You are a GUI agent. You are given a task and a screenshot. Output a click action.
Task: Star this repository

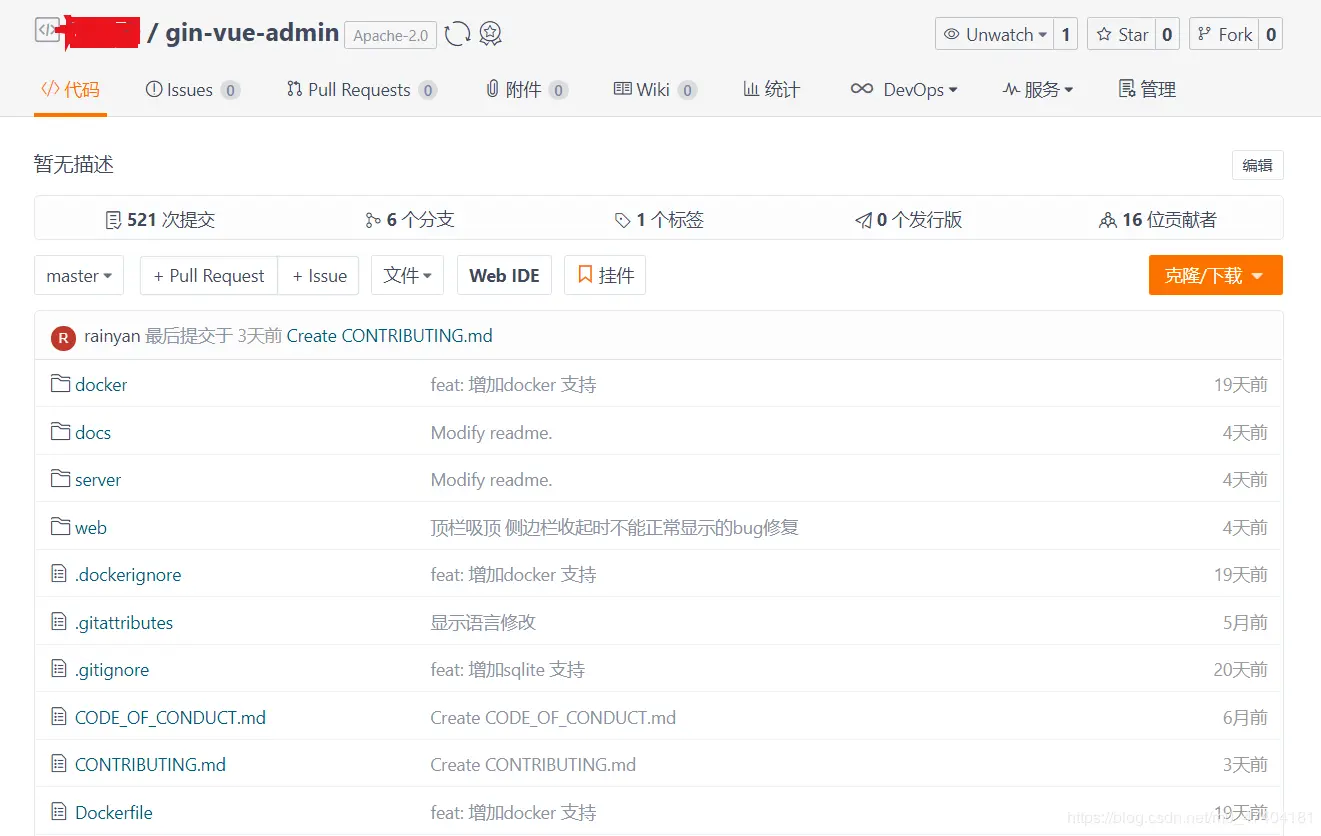[x=1121, y=34]
